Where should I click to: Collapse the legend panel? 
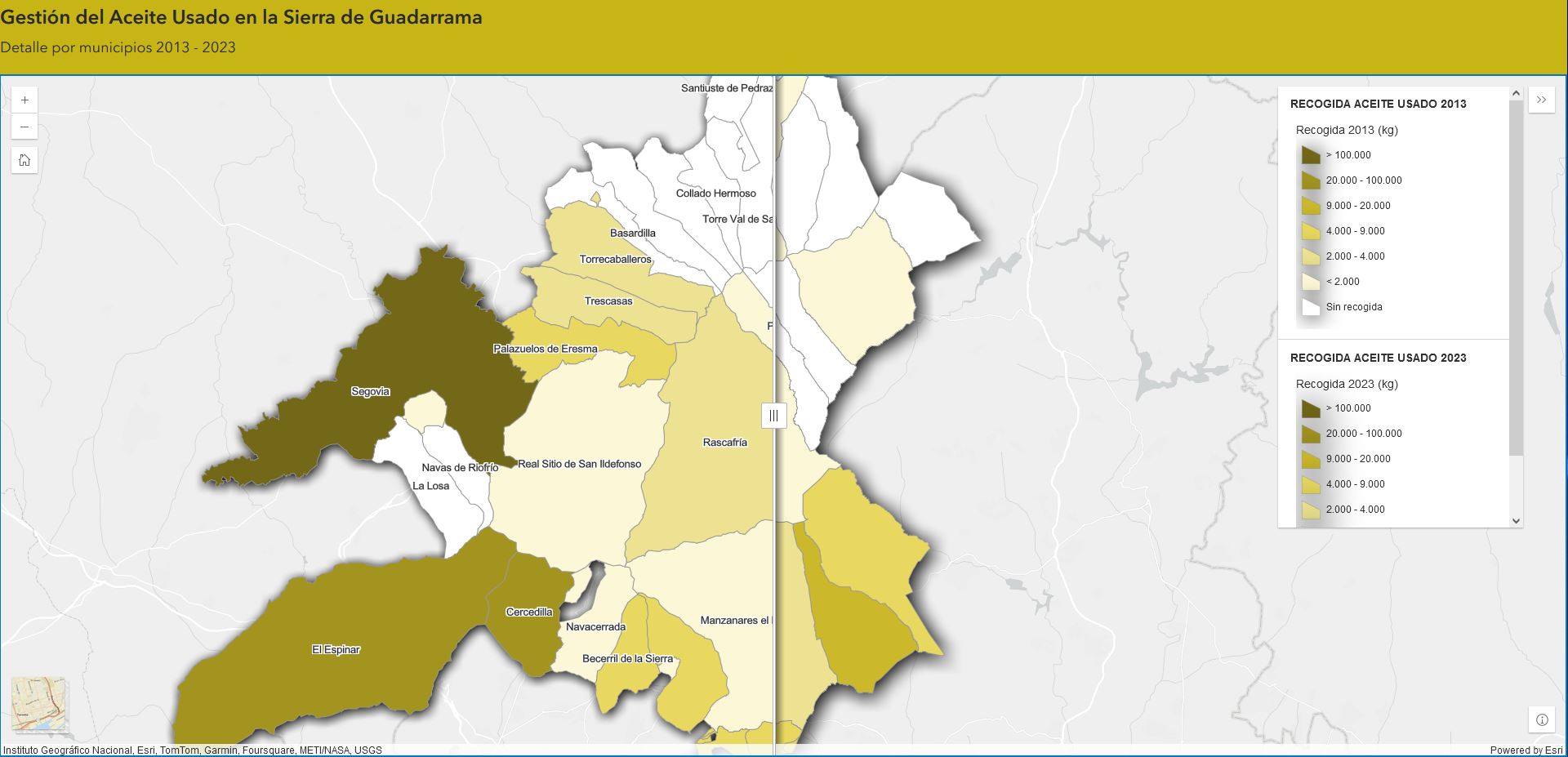point(1541,100)
